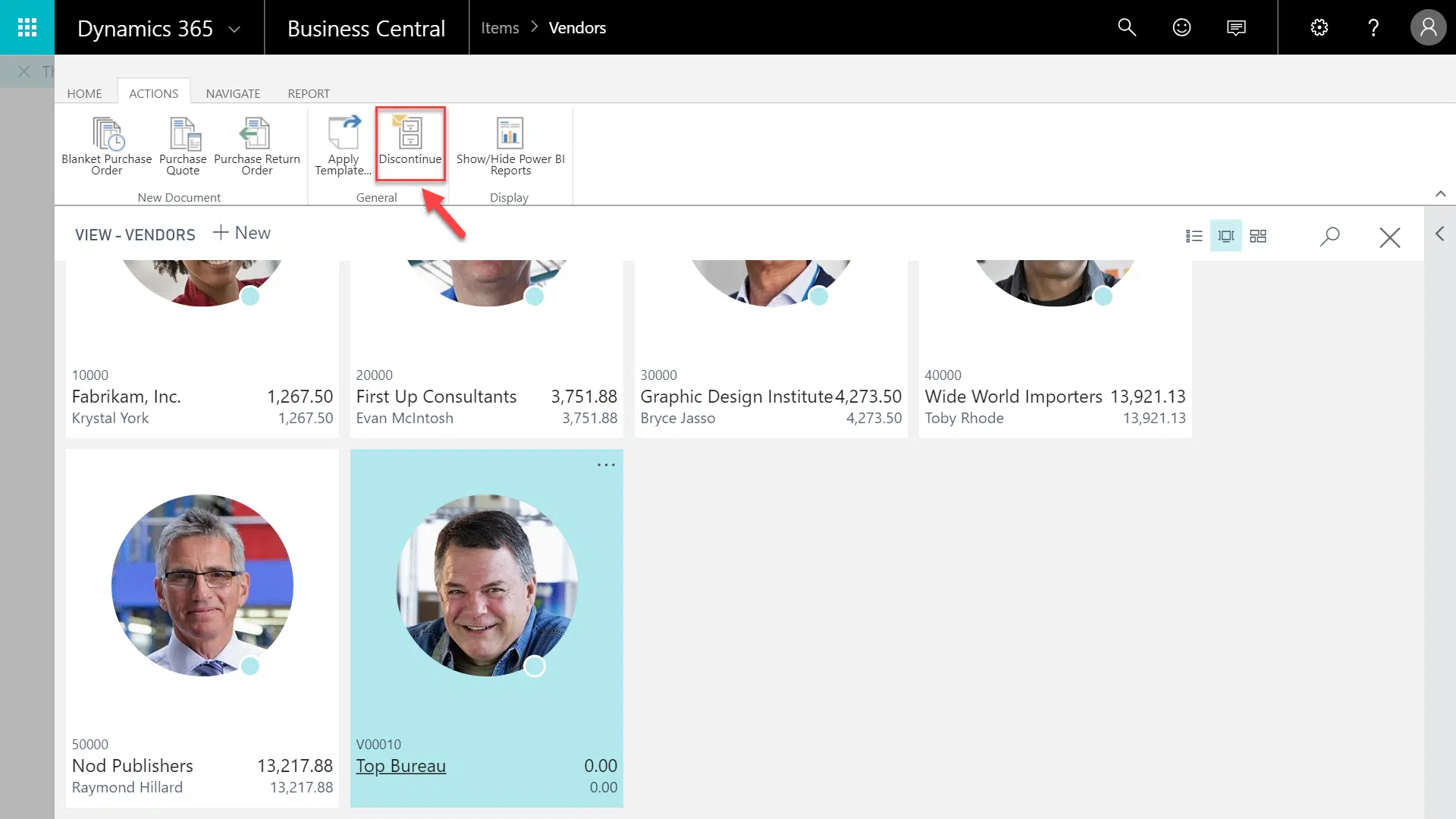
Task: Switch to list view layout
Action: tap(1194, 237)
